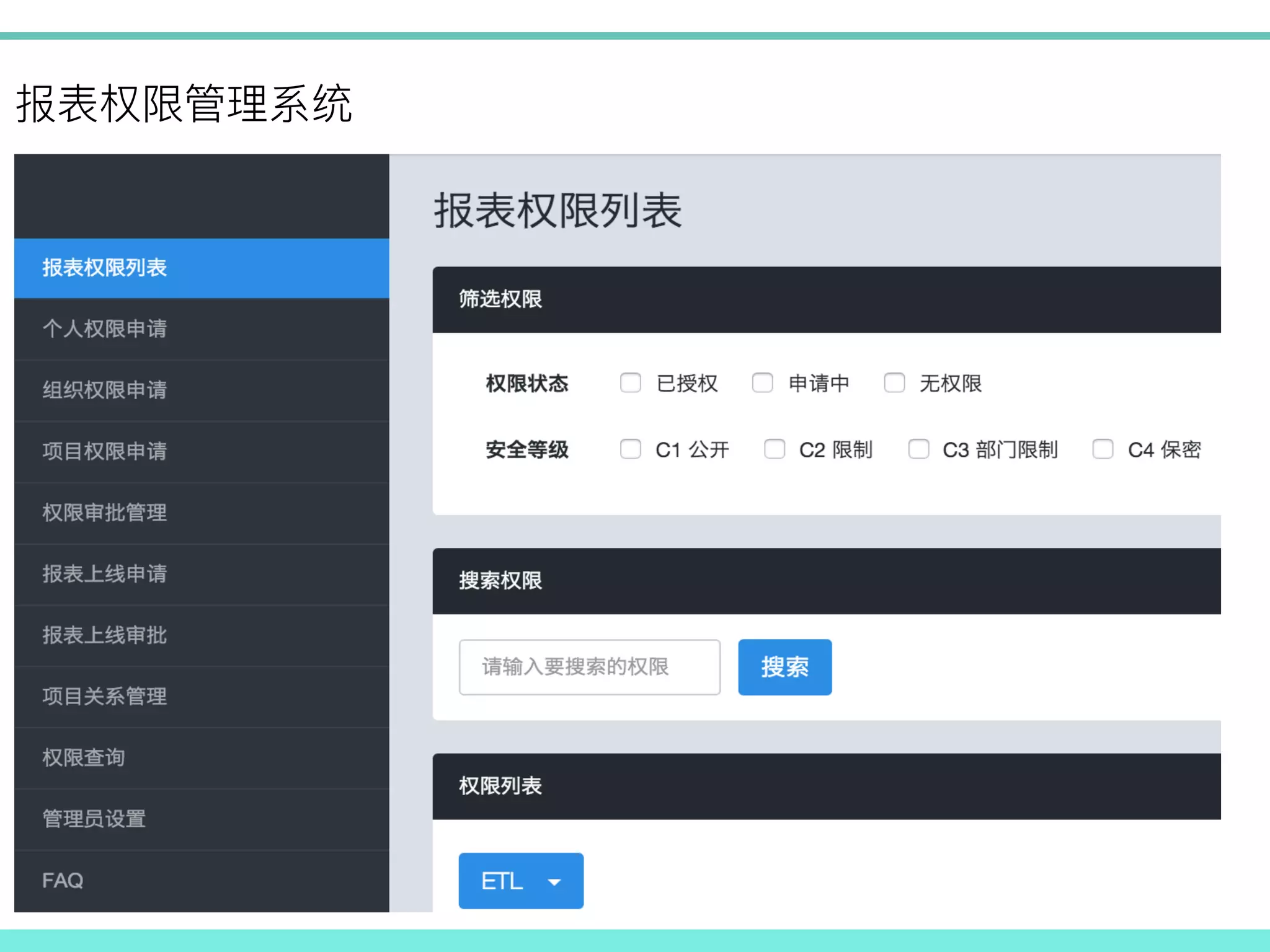Enable the 无权限 filter checkbox
Viewport: 1270px width, 952px height.
pyautogui.click(x=894, y=383)
